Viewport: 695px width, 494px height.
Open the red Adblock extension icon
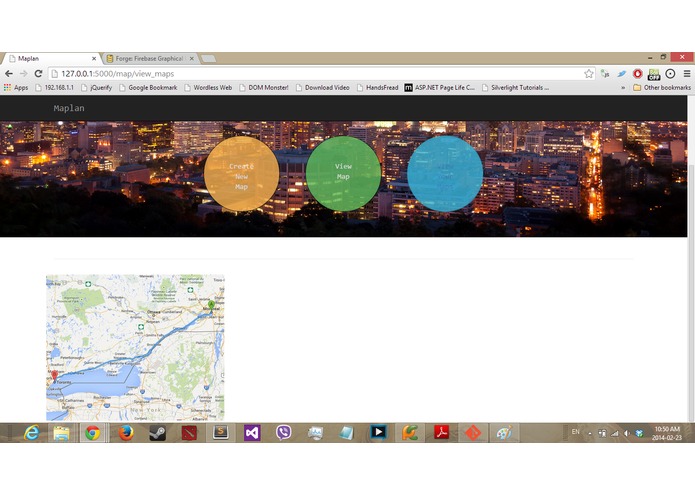(637, 74)
